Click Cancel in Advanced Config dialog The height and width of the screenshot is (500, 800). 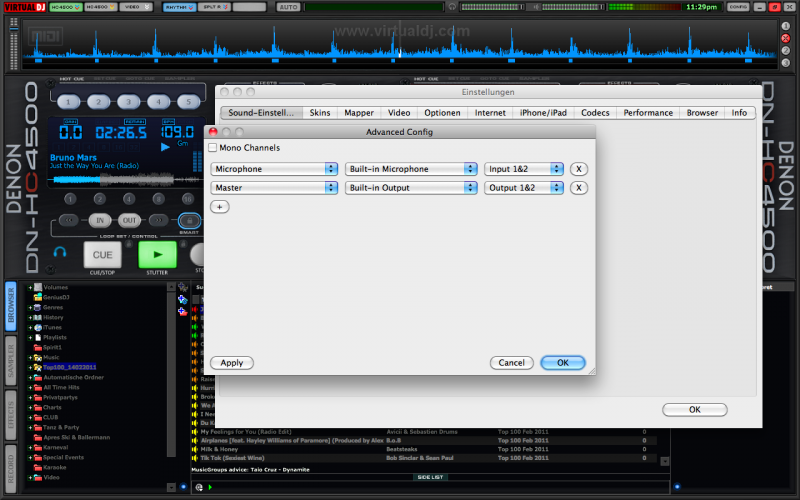(x=511, y=363)
